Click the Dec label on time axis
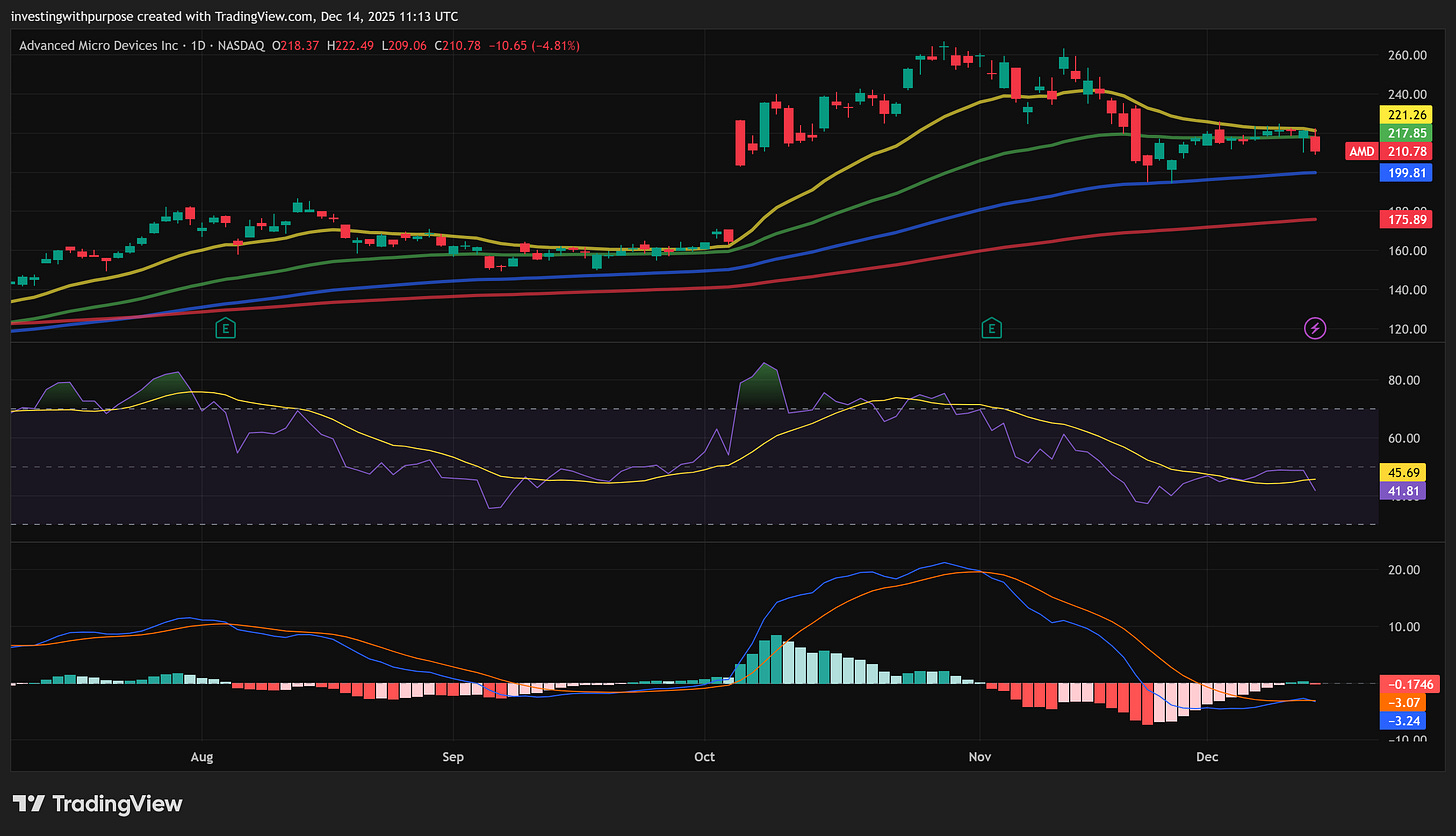The image size is (1456, 836). (1207, 757)
